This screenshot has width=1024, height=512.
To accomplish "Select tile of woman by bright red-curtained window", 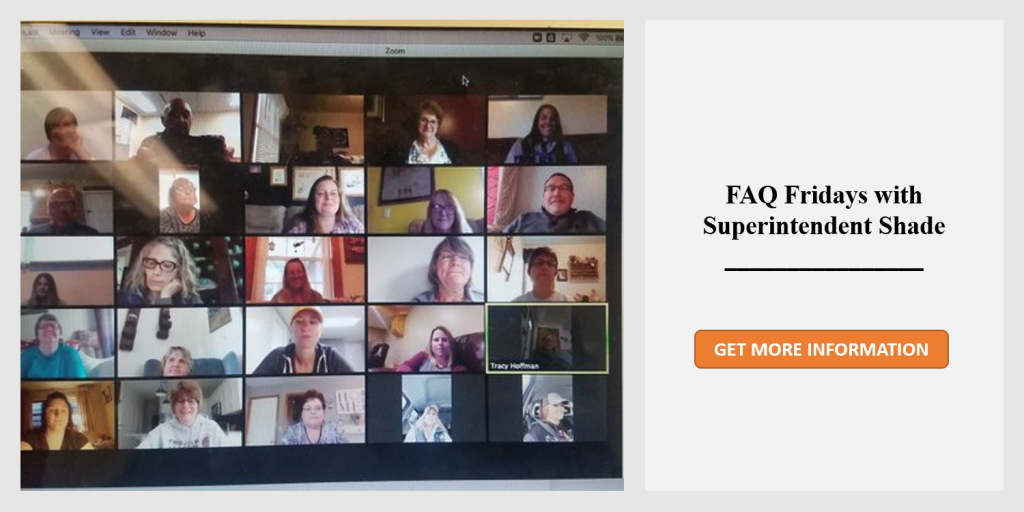I will 305,270.
